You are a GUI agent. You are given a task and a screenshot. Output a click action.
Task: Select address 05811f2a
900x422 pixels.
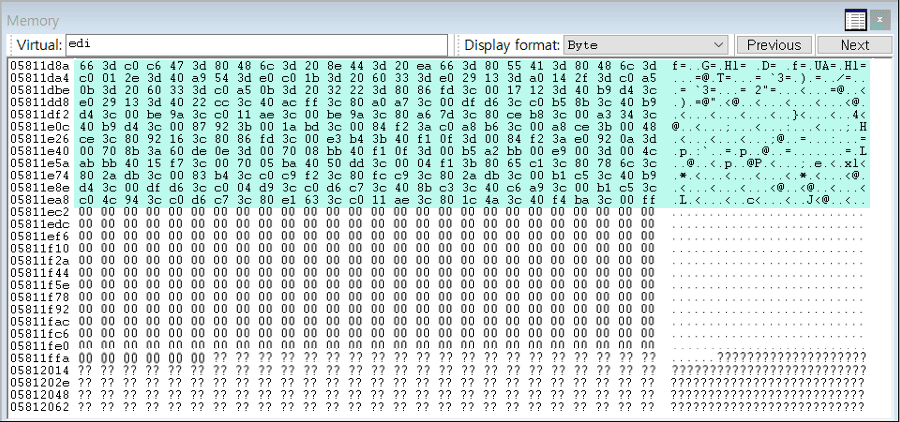(40, 261)
